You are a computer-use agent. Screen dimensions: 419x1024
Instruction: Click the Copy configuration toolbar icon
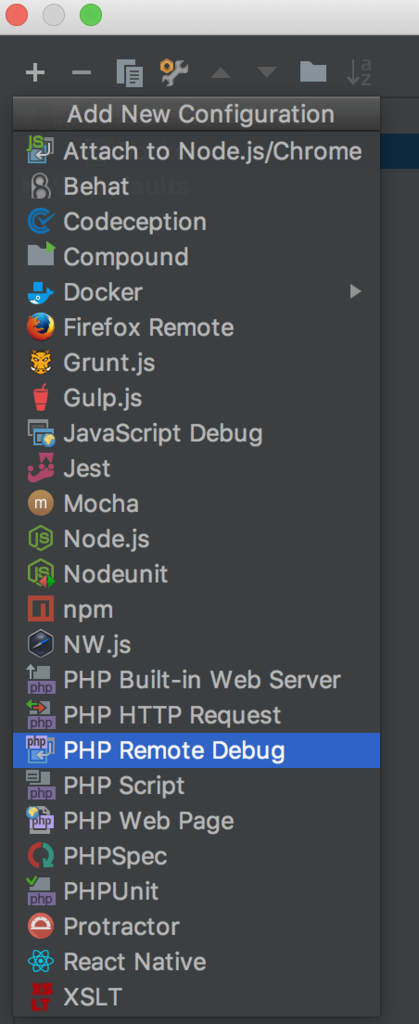[x=129, y=72]
